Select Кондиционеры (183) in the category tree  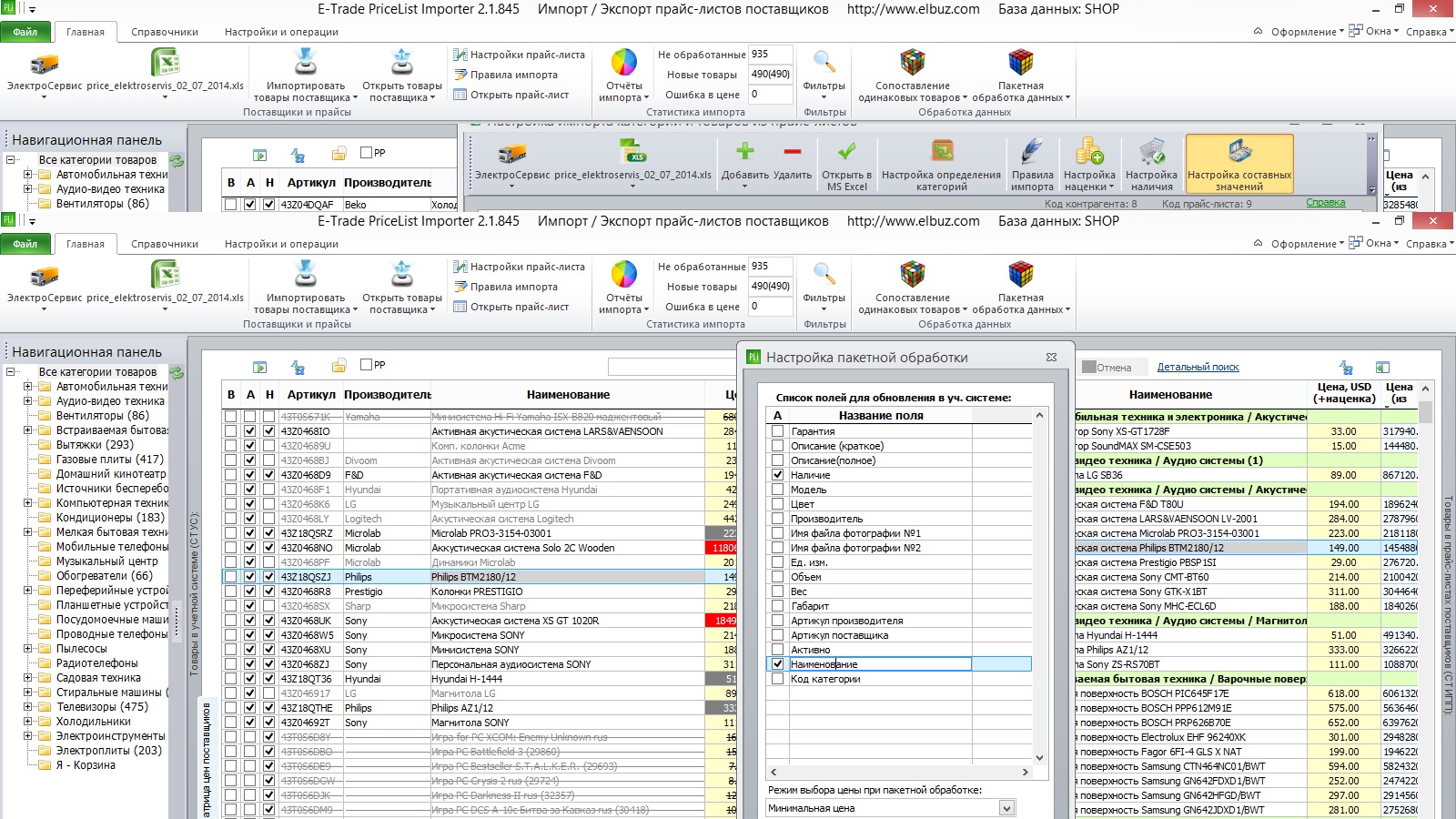coord(110,518)
